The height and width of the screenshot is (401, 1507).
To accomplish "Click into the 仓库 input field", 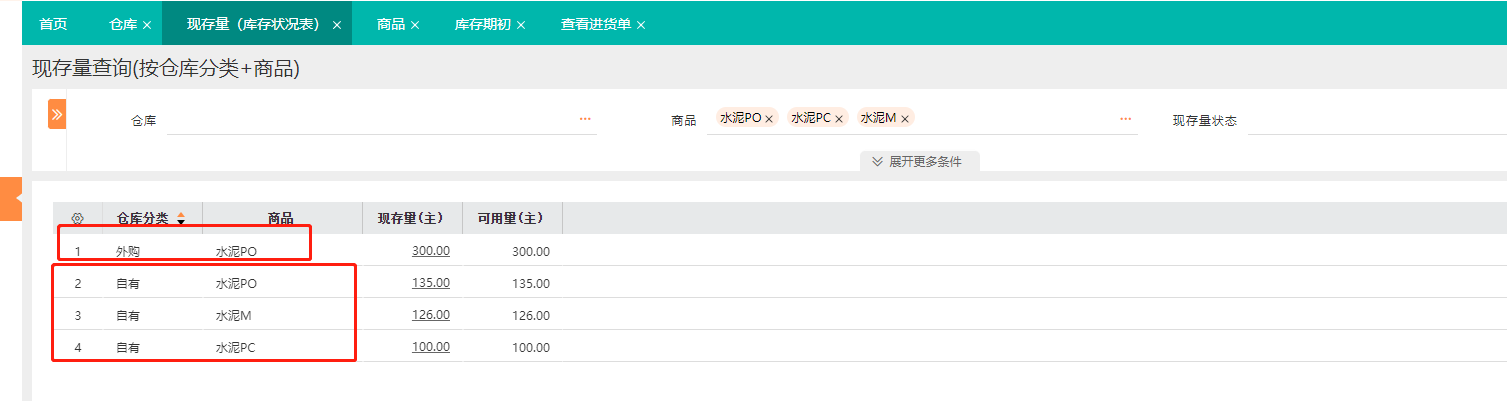I will coord(370,121).
